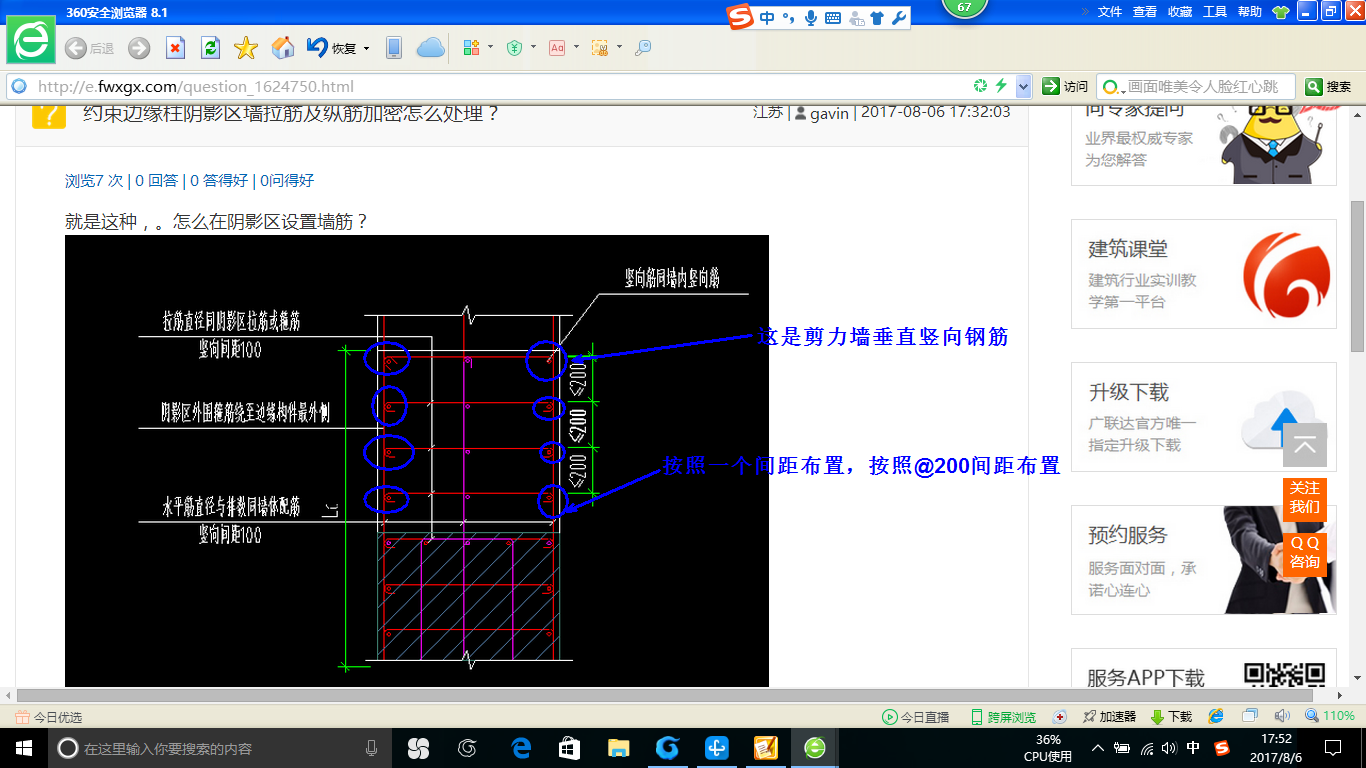The image size is (1366, 768).
Task: Click the cloud sync icon
Action: pyautogui.click(x=430, y=48)
